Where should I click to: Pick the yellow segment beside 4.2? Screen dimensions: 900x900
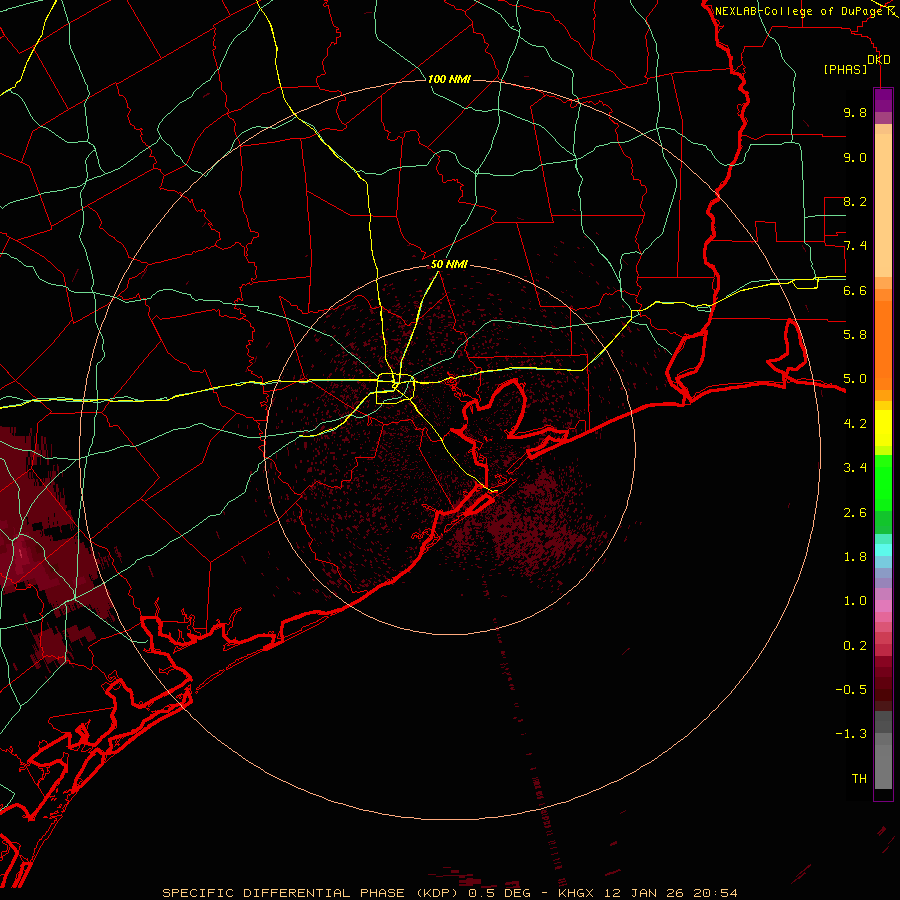coord(883,428)
